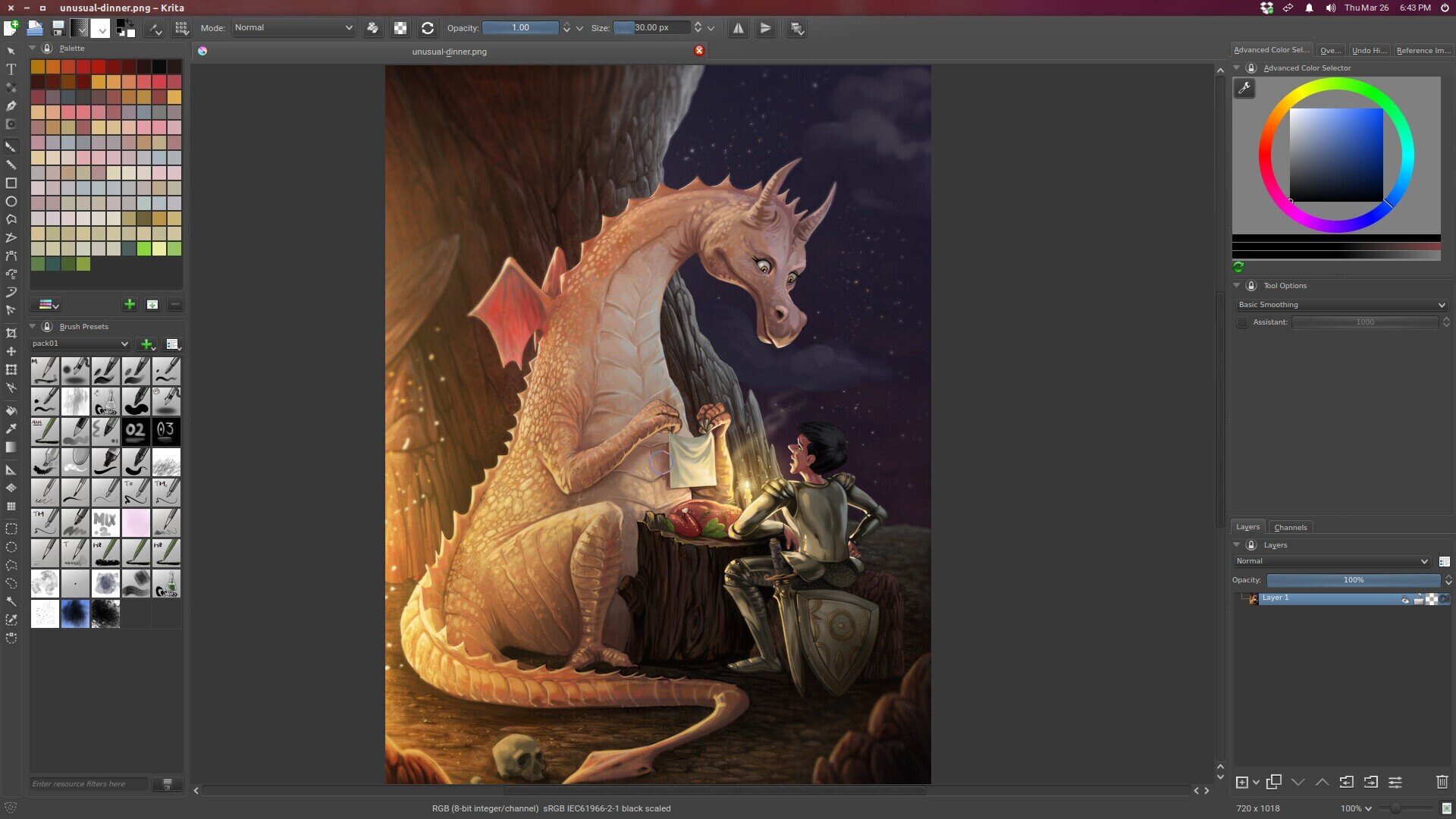Add a new paint layer
Screen dimensions: 1456x819
click(x=1242, y=782)
